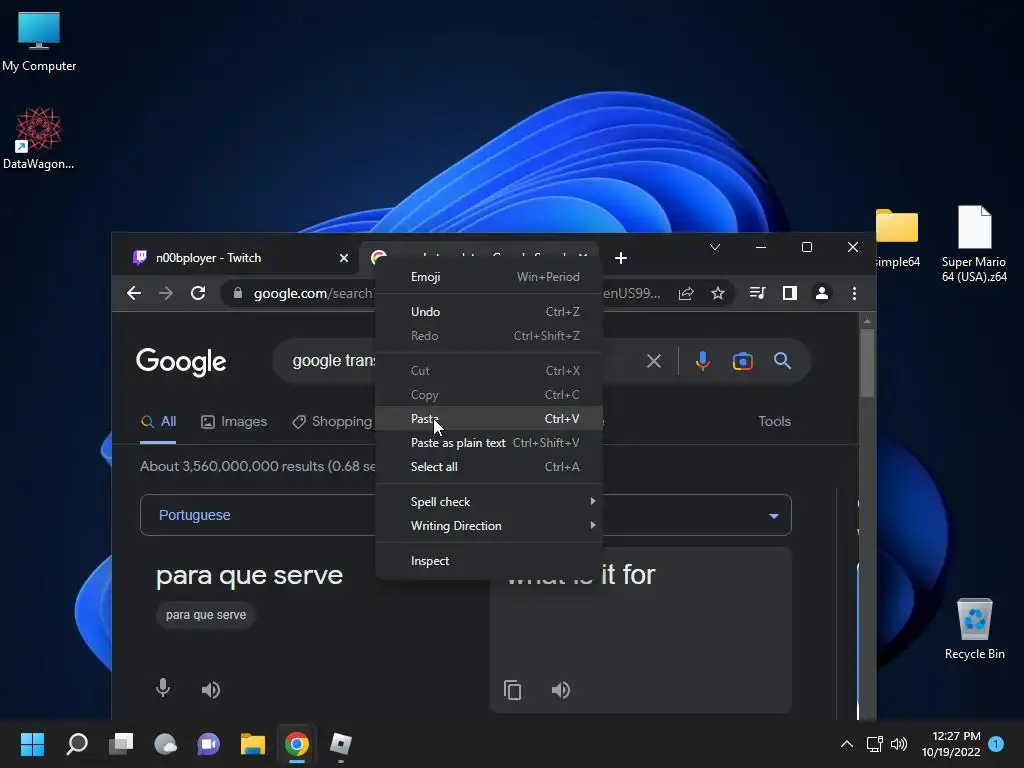Open the DataWagon desktop shortcut

39,138
